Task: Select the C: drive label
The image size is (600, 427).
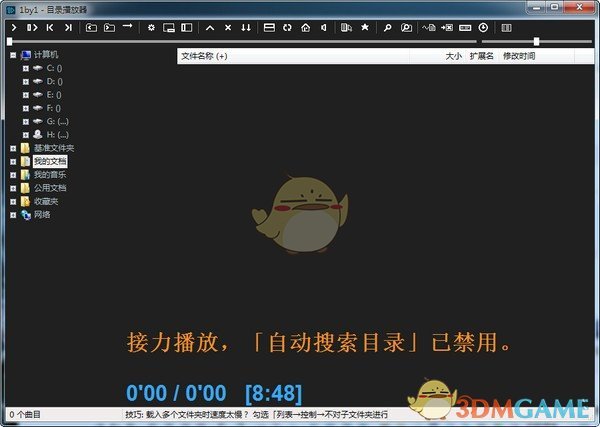Action: click(x=54, y=68)
